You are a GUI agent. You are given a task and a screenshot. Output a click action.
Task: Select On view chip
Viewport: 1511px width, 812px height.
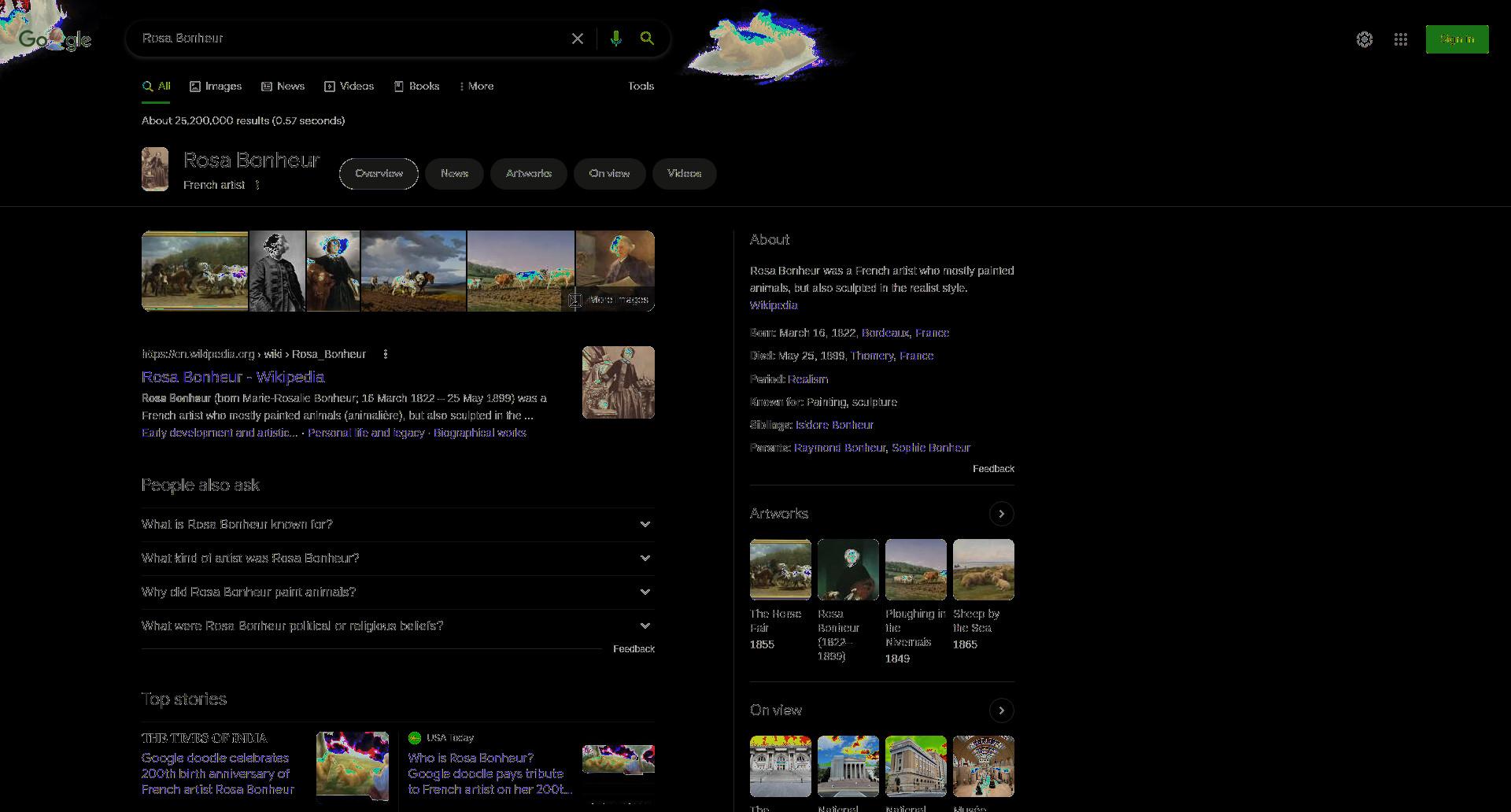click(609, 174)
